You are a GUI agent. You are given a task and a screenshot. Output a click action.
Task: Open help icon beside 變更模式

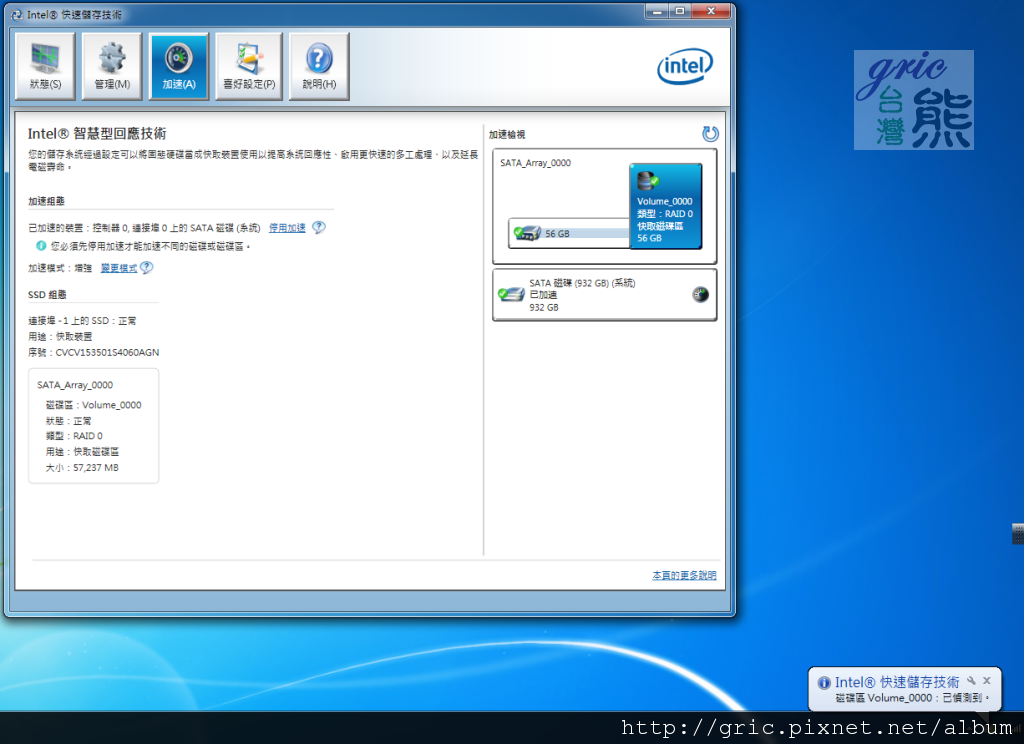coord(147,268)
